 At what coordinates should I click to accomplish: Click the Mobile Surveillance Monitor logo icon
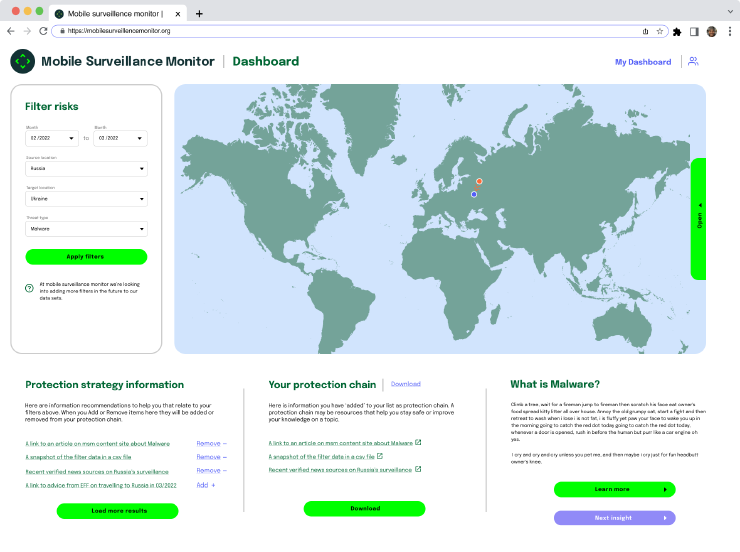tap(22, 62)
